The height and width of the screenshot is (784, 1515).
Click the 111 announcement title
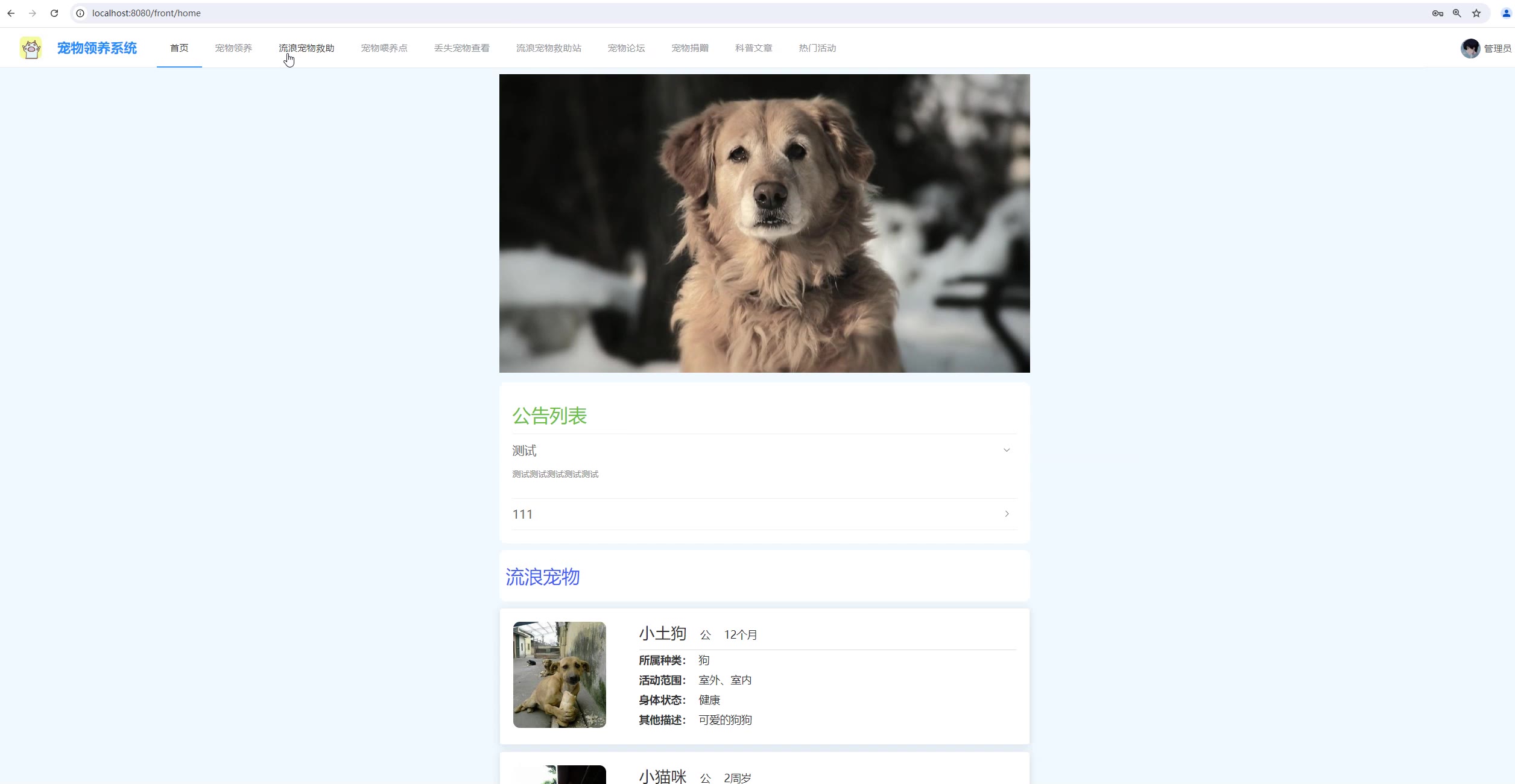tap(522, 514)
